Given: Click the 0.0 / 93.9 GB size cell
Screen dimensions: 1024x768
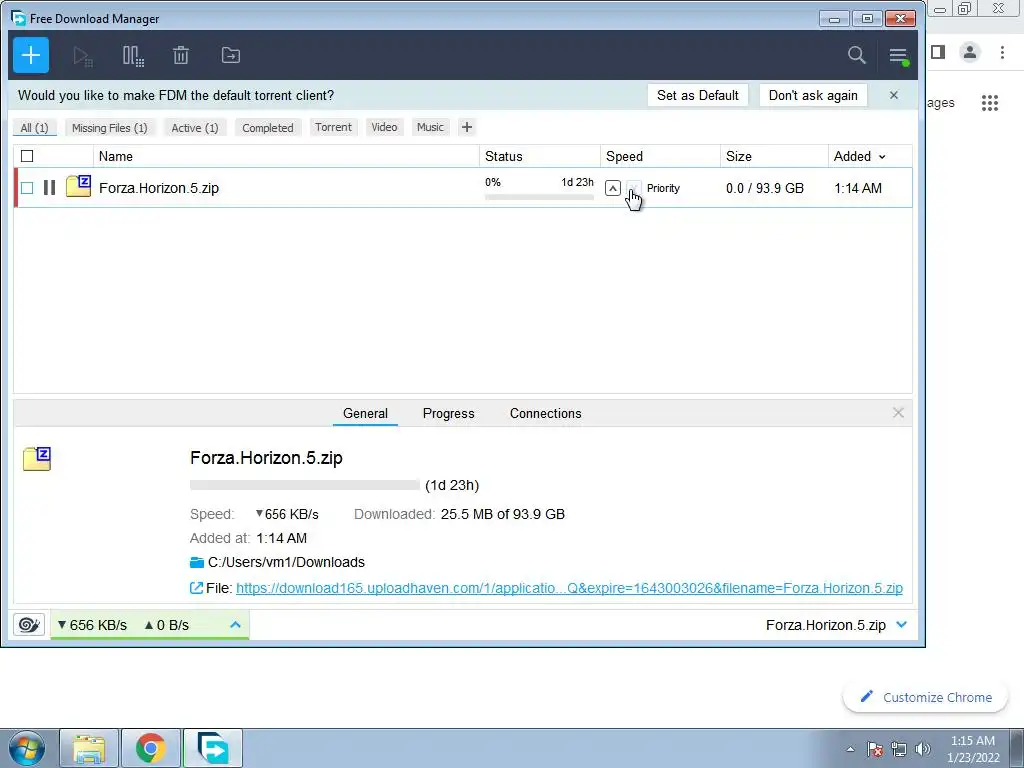Looking at the screenshot, I should point(765,188).
